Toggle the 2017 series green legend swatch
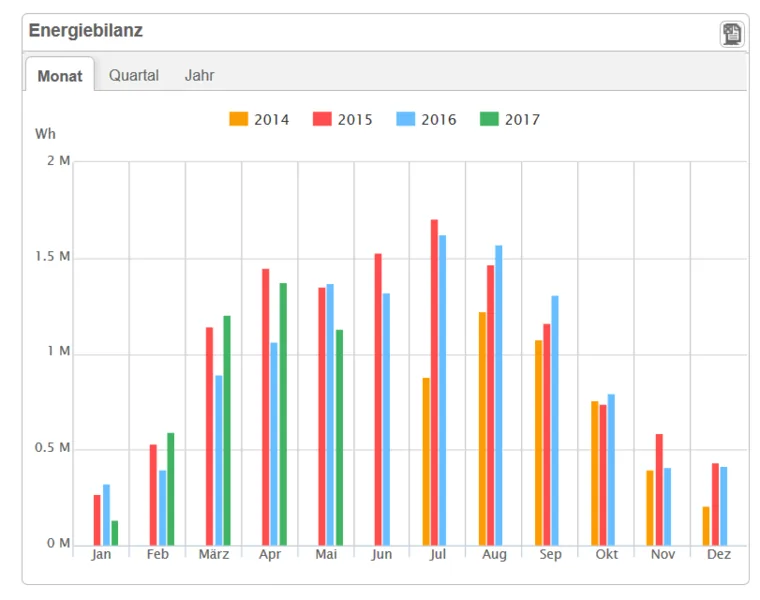760x600 pixels. pos(489,119)
